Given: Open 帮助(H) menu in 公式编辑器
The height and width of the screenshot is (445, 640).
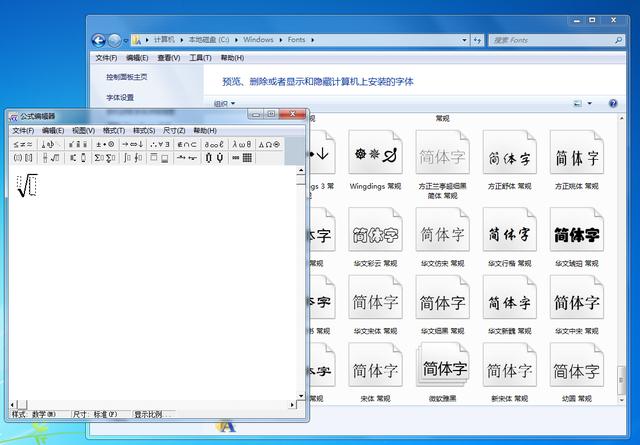Looking at the screenshot, I should (x=205, y=131).
